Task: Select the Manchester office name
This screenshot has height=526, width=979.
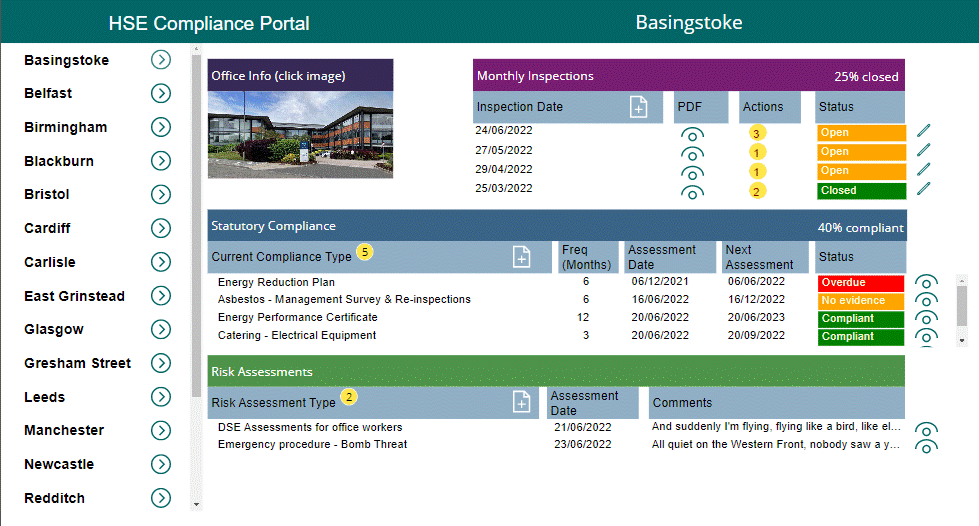Action: pyautogui.click(x=64, y=430)
